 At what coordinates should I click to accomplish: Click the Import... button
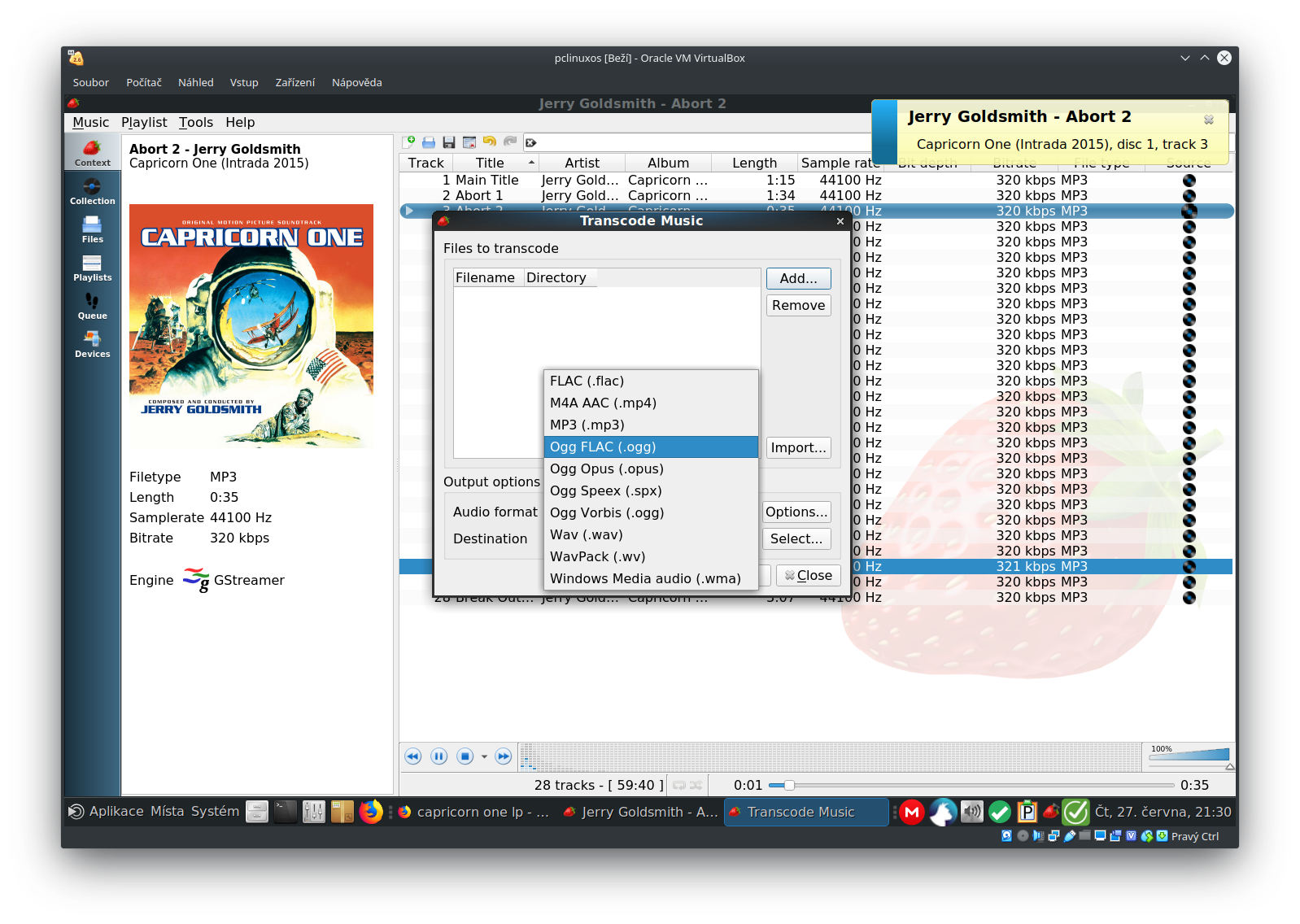coord(798,448)
